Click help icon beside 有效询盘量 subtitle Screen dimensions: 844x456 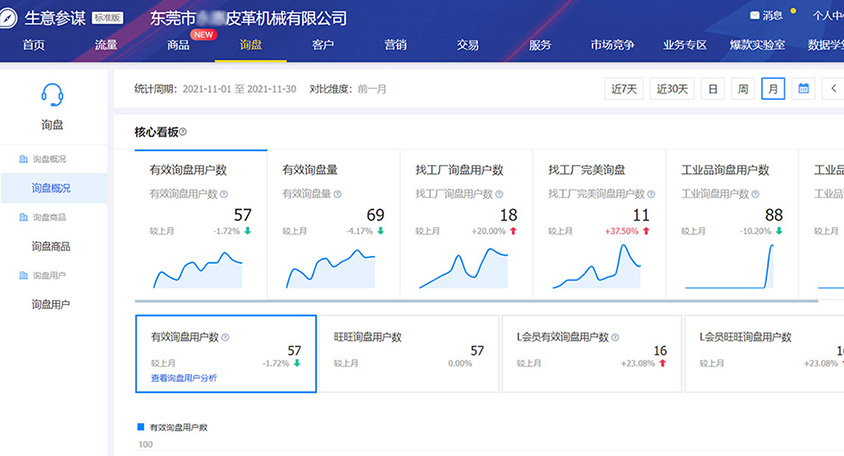337,194
